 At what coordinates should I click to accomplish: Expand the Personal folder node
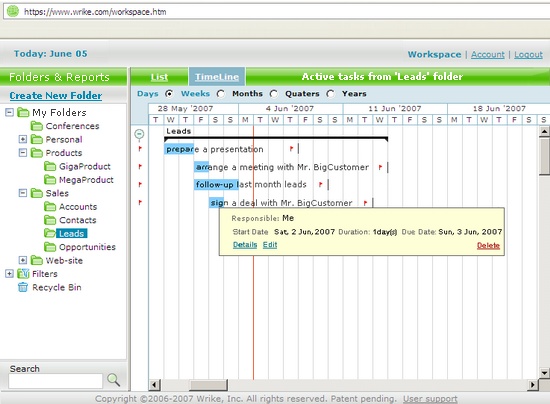tap(23, 139)
